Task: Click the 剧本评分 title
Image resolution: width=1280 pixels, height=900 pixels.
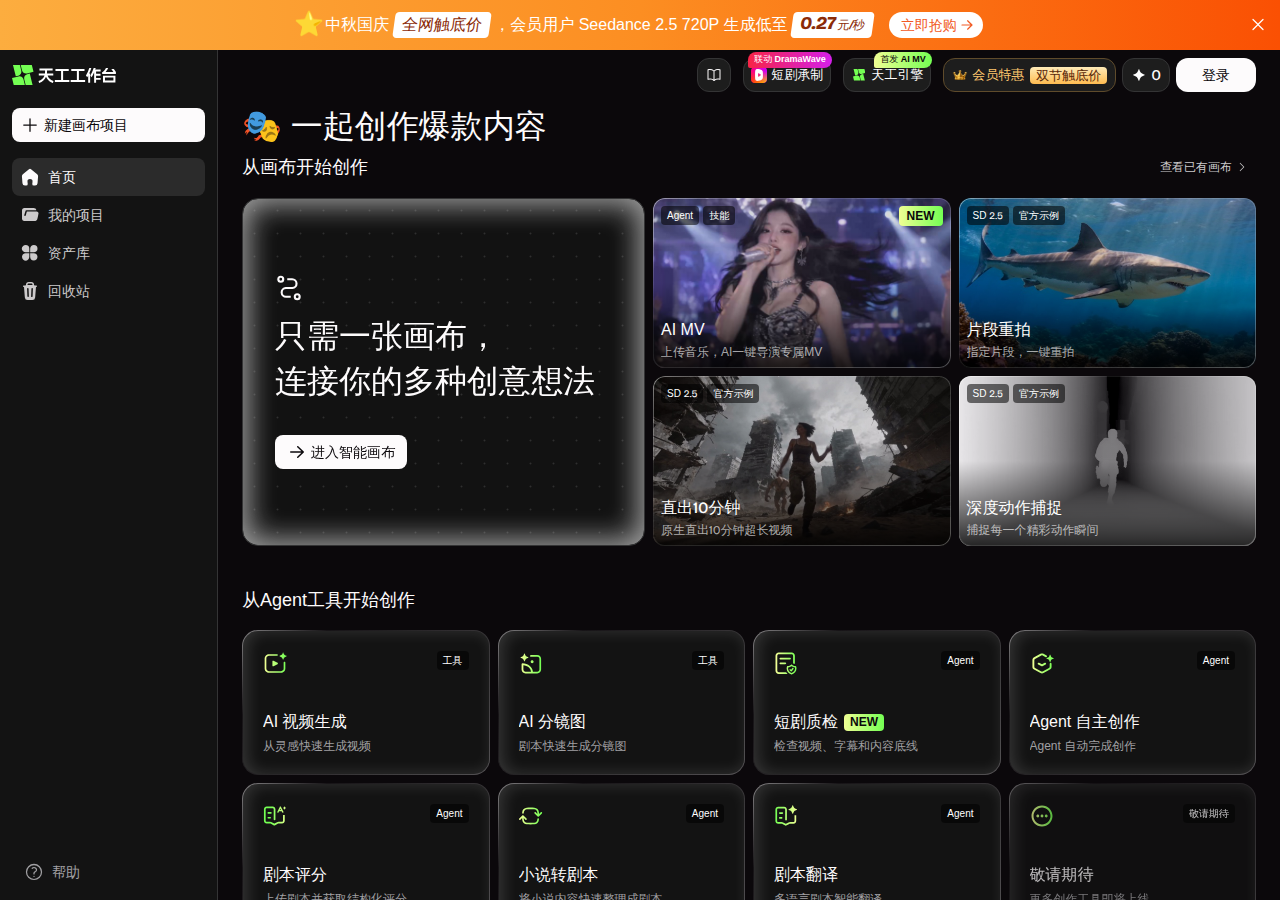Action: click(x=295, y=874)
